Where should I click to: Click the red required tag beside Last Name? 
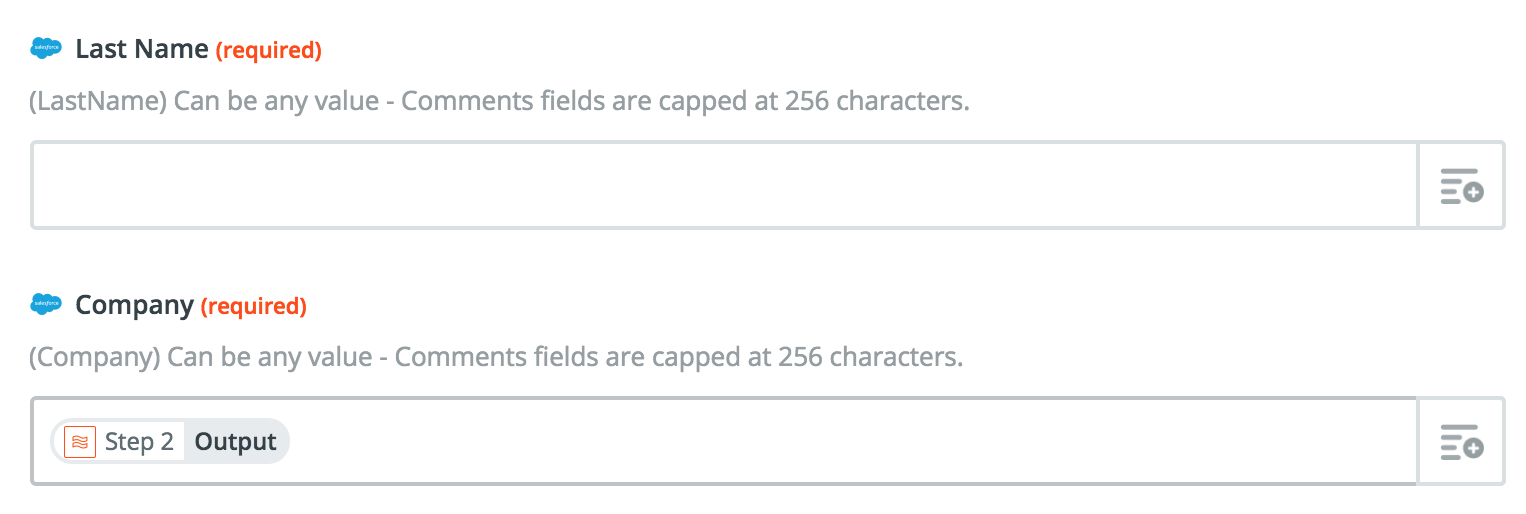[269, 50]
